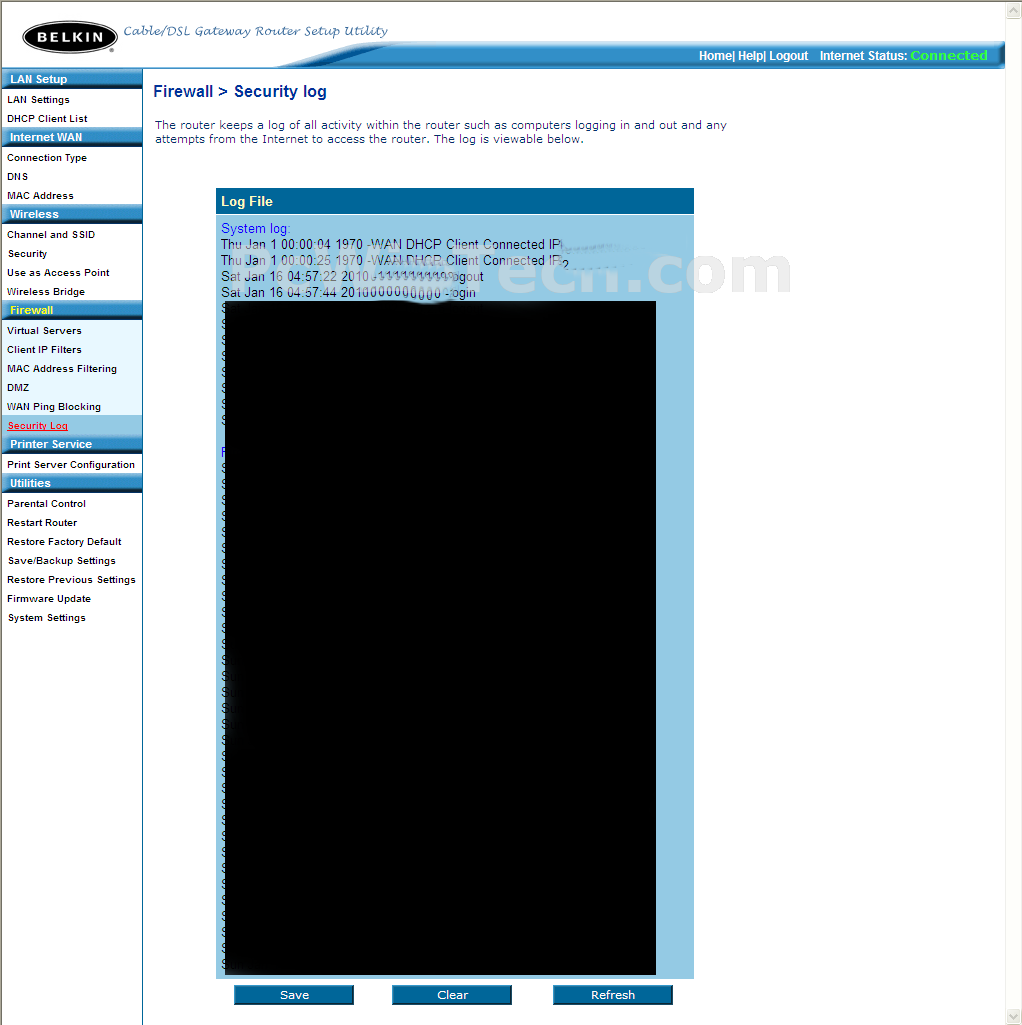Click the scrollbar up arrow
1022x1025 pixels.
[x=1013, y=10]
